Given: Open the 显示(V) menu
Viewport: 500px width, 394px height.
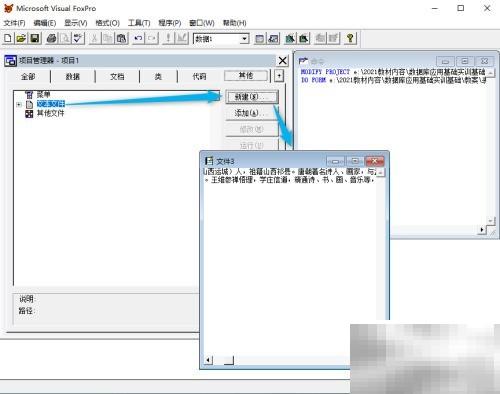Looking at the screenshot, I should (x=76, y=23).
